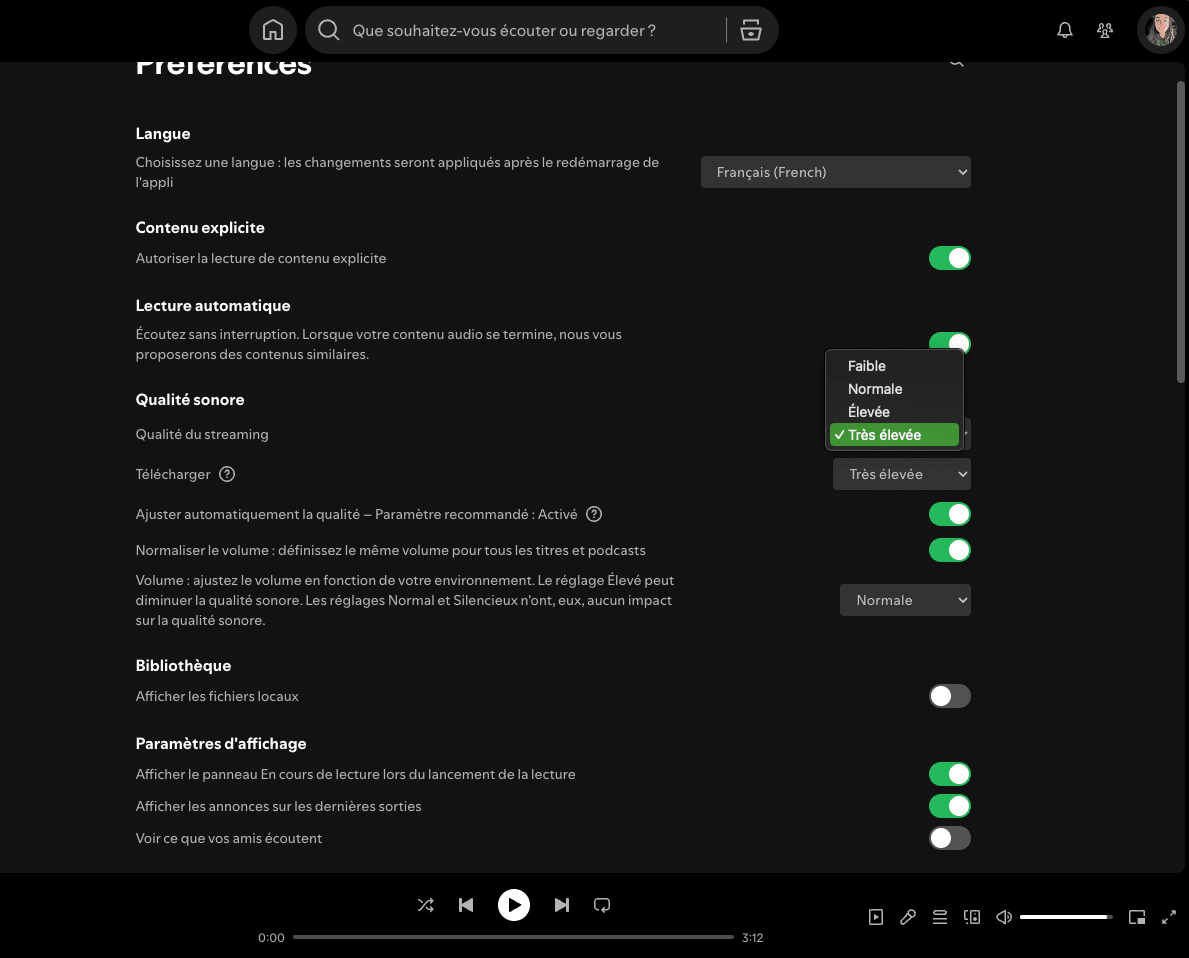Open the profile avatar menu
1189x958 pixels.
point(1160,30)
